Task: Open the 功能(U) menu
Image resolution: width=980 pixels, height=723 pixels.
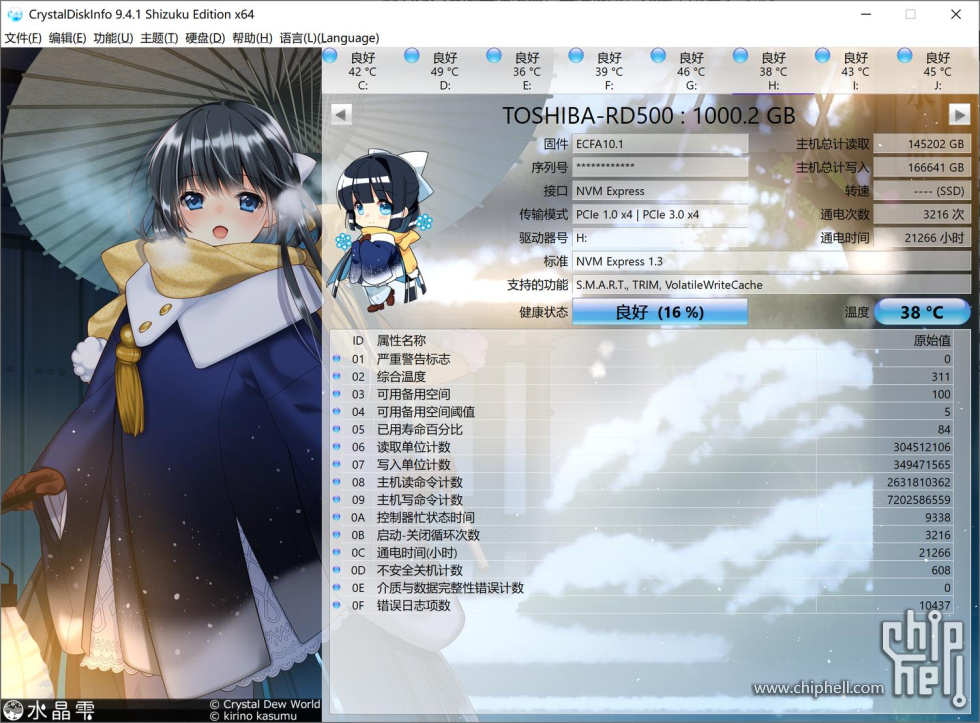Action: pyautogui.click(x=113, y=38)
